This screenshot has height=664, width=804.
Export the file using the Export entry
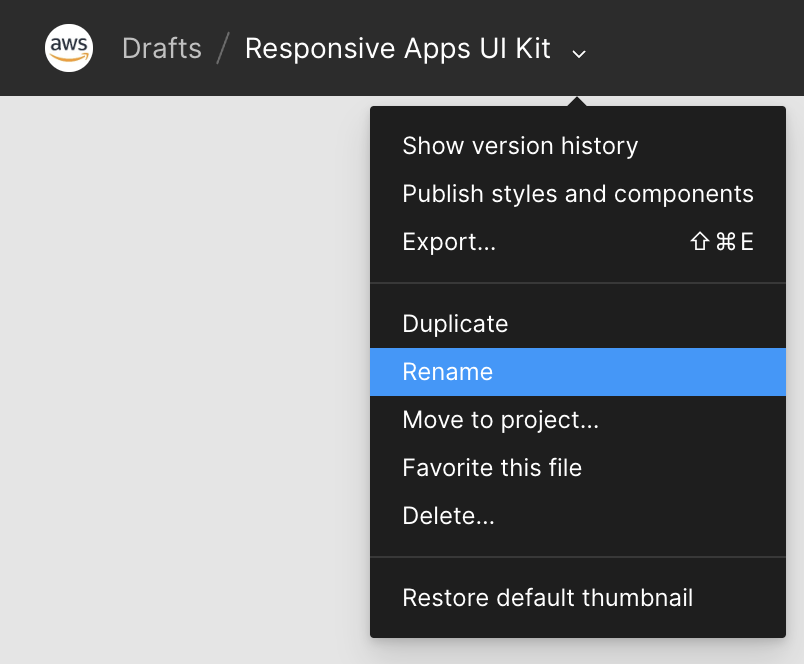click(x=449, y=242)
